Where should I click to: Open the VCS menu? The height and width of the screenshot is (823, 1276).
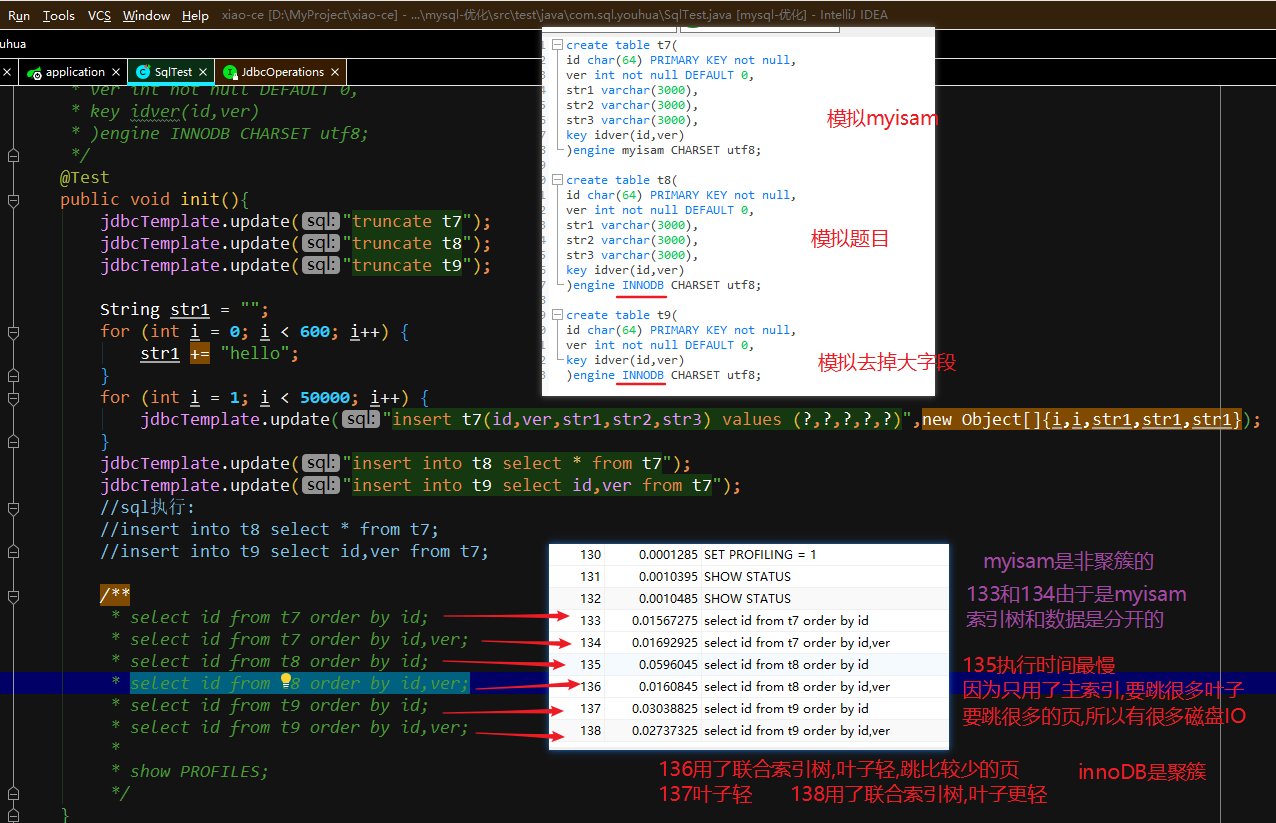(x=99, y=15)
